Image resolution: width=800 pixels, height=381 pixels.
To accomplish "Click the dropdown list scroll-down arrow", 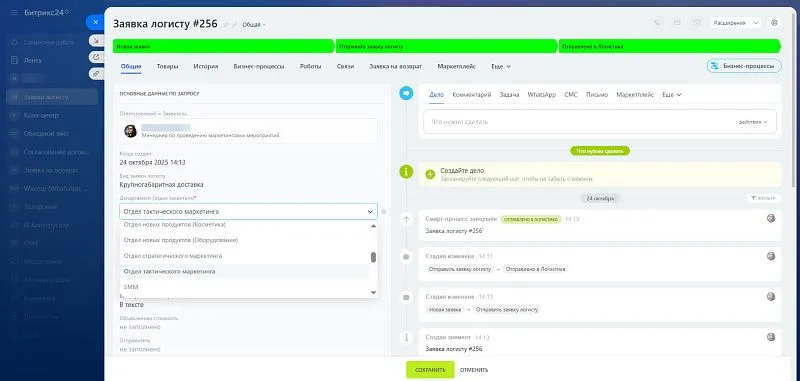I will (x=373, y=292).
